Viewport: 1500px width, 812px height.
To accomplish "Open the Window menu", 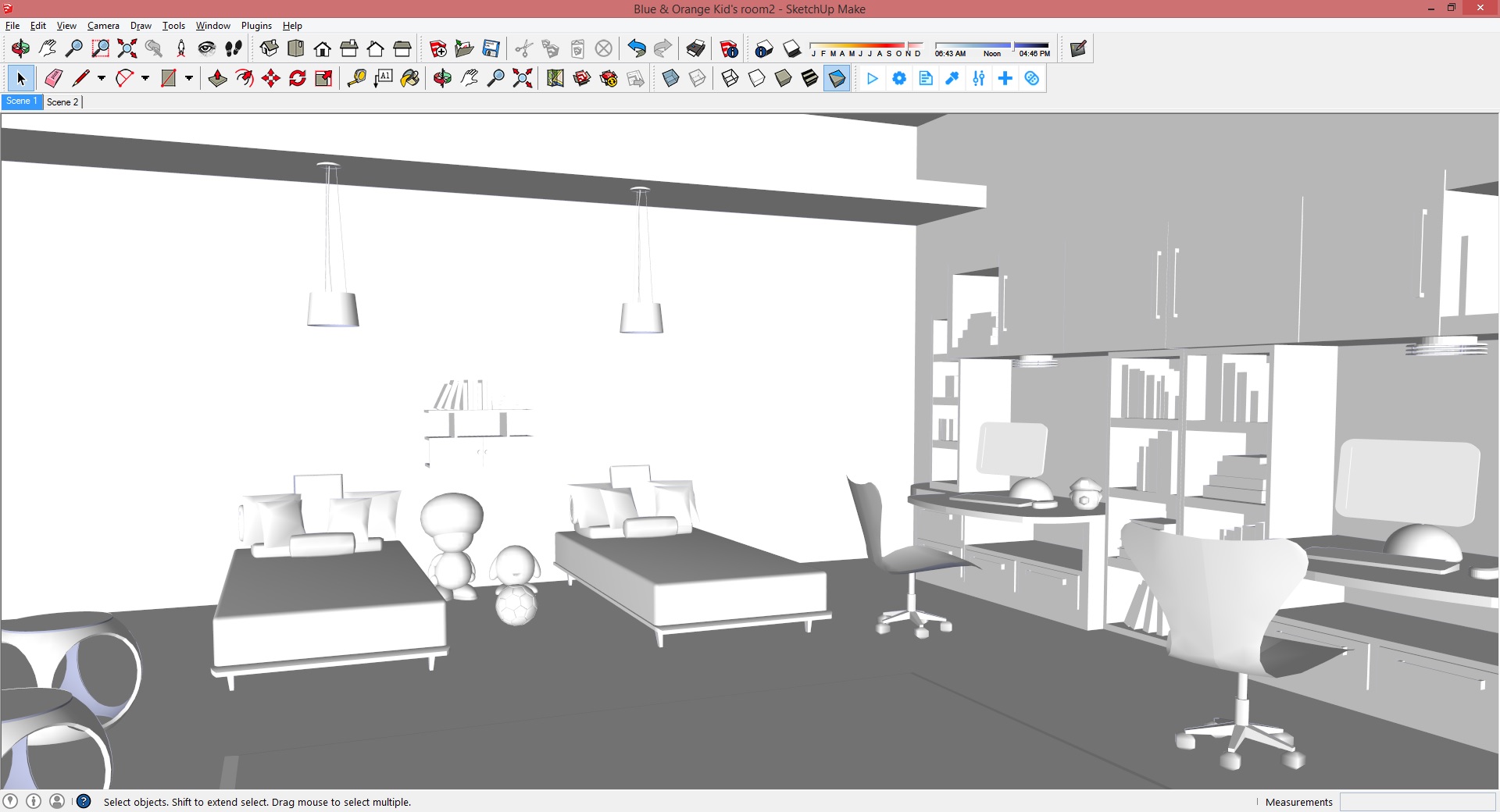I will pyautogui.click(x=212, y=26).
